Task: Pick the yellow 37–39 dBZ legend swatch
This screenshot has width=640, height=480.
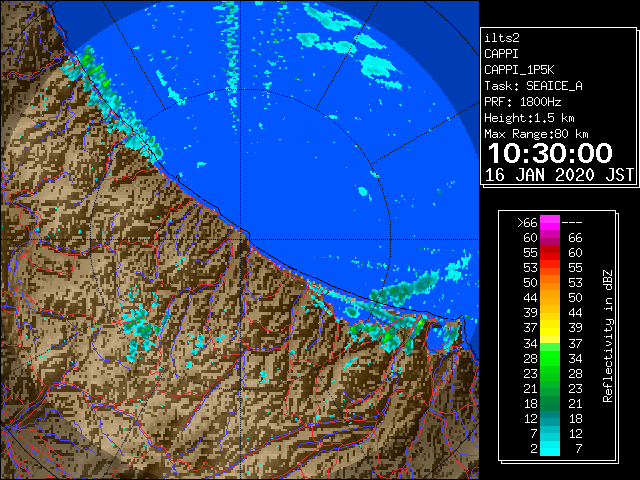Action: point(550,328)
